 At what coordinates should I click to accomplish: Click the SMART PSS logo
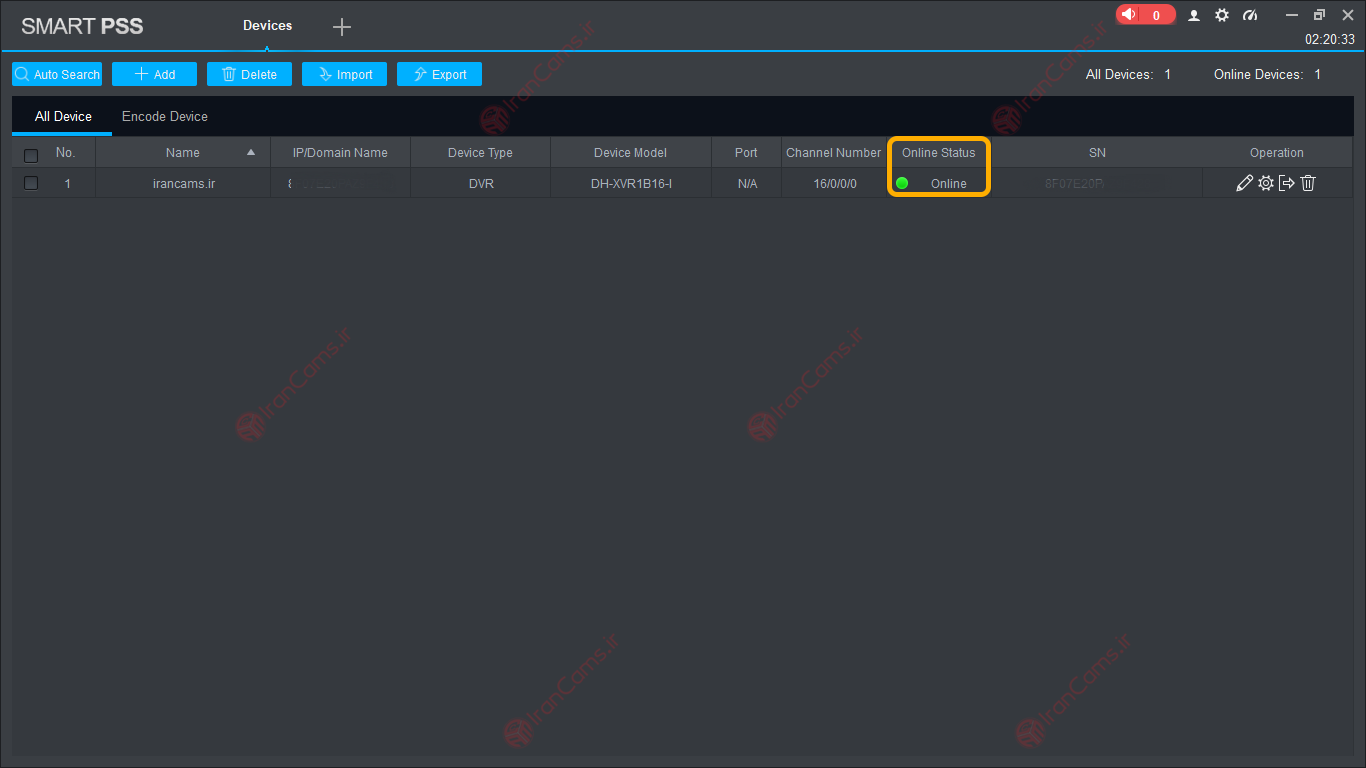[x=82, y=26]
